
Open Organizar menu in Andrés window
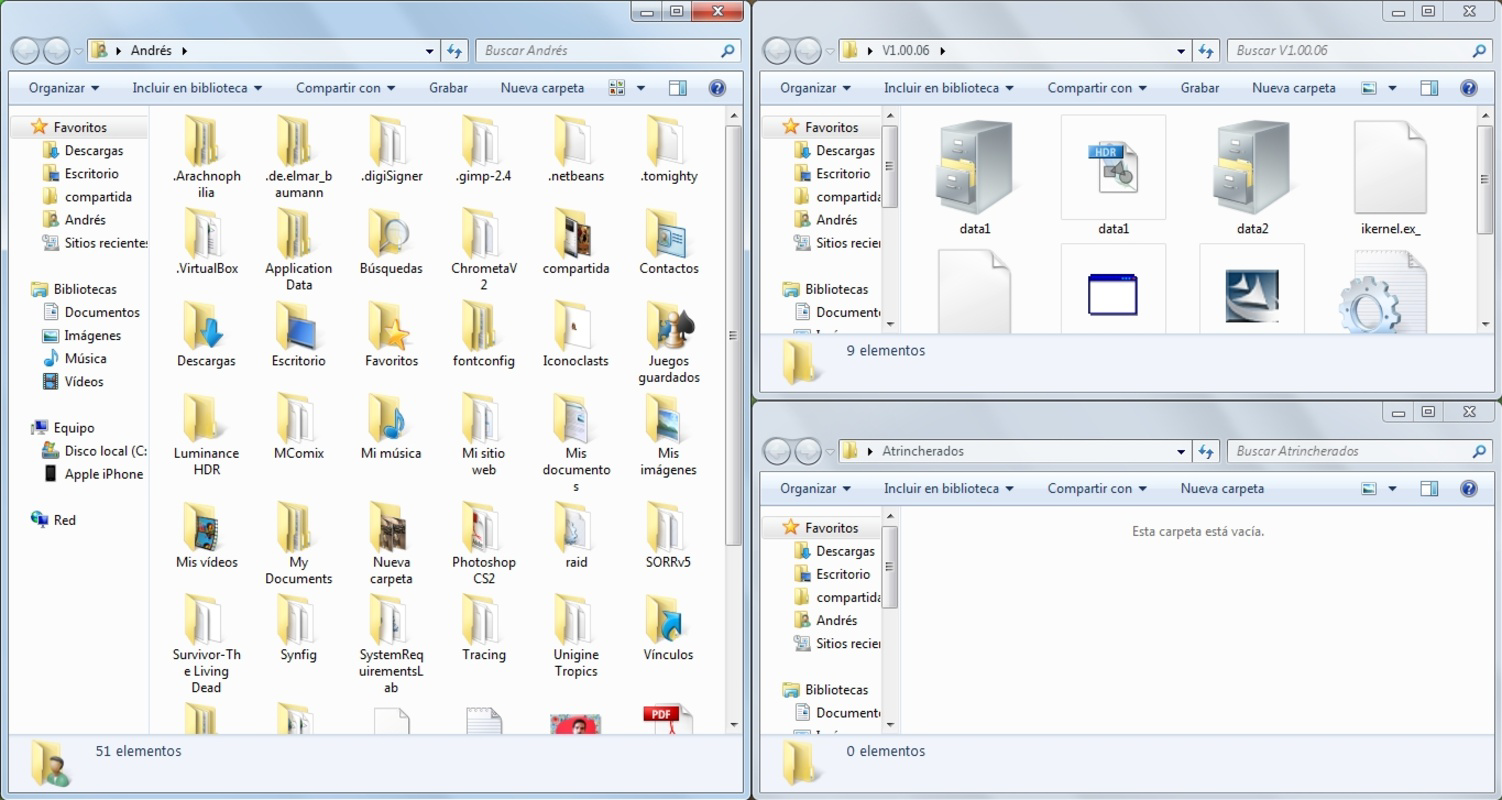(x=64, y=88)
